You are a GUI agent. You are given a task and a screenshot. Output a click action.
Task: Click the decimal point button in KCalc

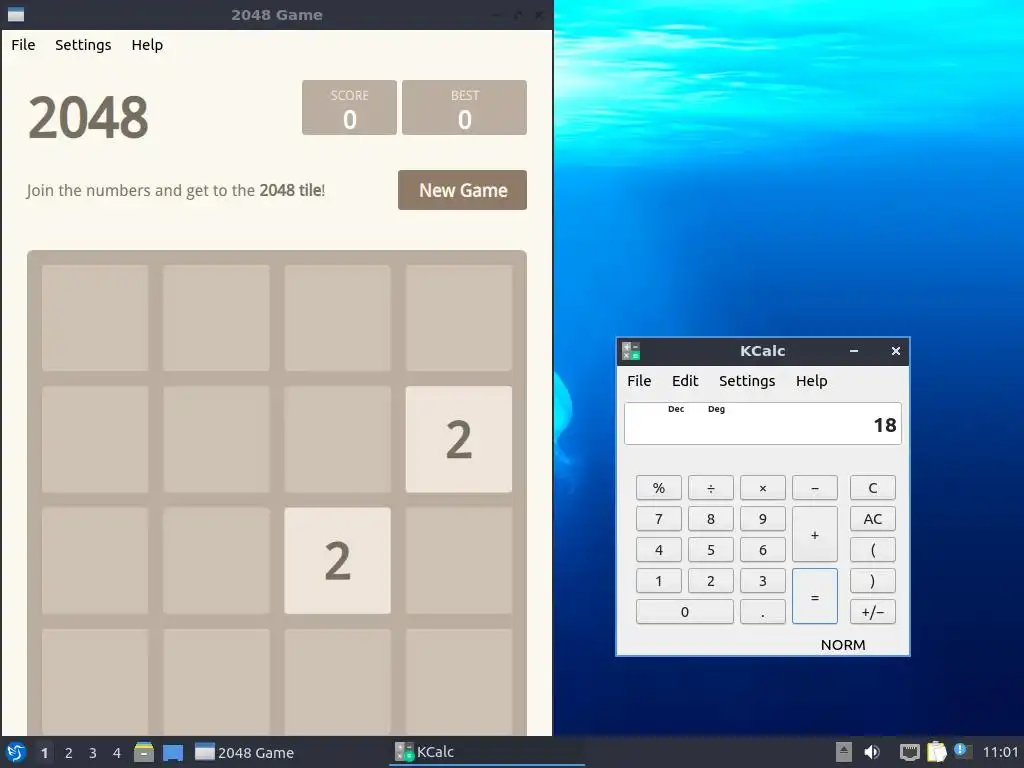pyautogui.click(x=763, y=612)
